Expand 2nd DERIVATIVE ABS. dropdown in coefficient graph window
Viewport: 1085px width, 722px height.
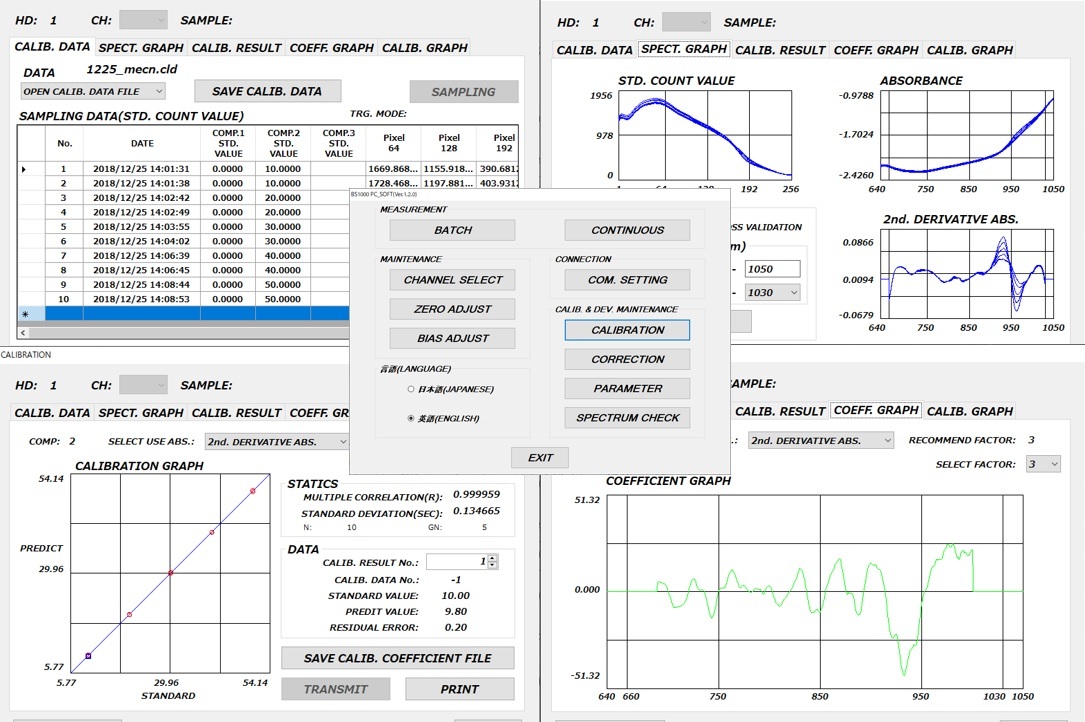(821, 440)
